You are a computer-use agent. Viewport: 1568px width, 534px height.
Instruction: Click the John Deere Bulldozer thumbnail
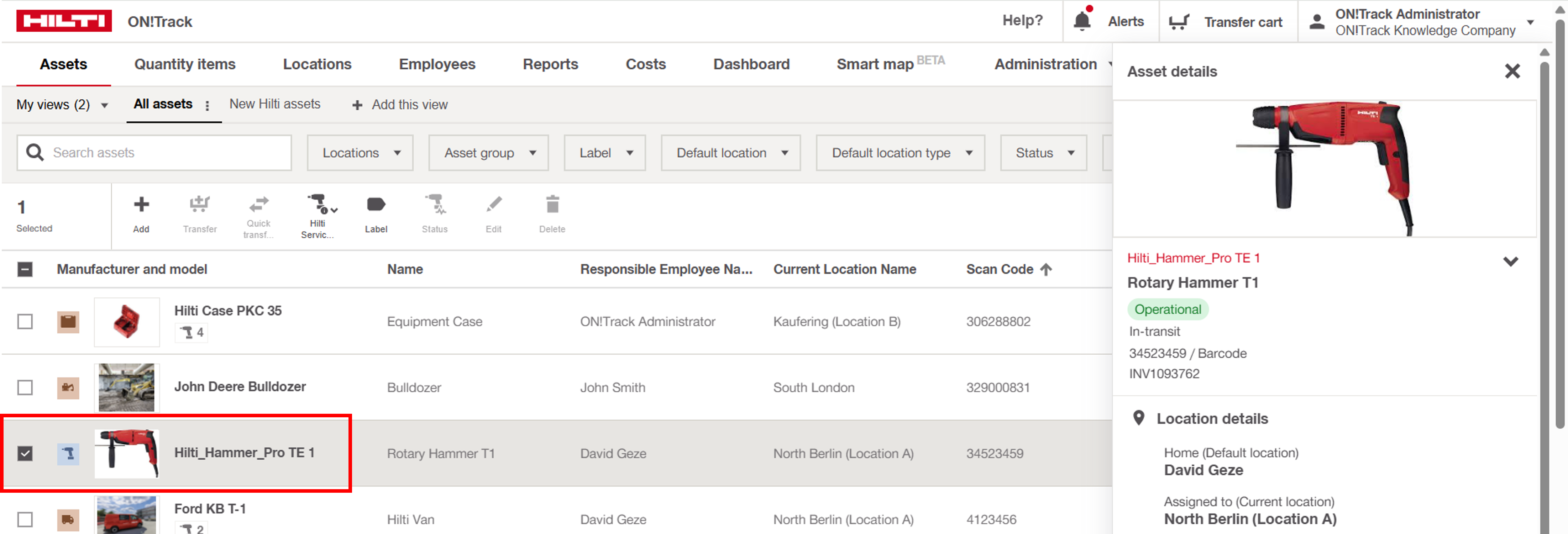tap(127, 387)
